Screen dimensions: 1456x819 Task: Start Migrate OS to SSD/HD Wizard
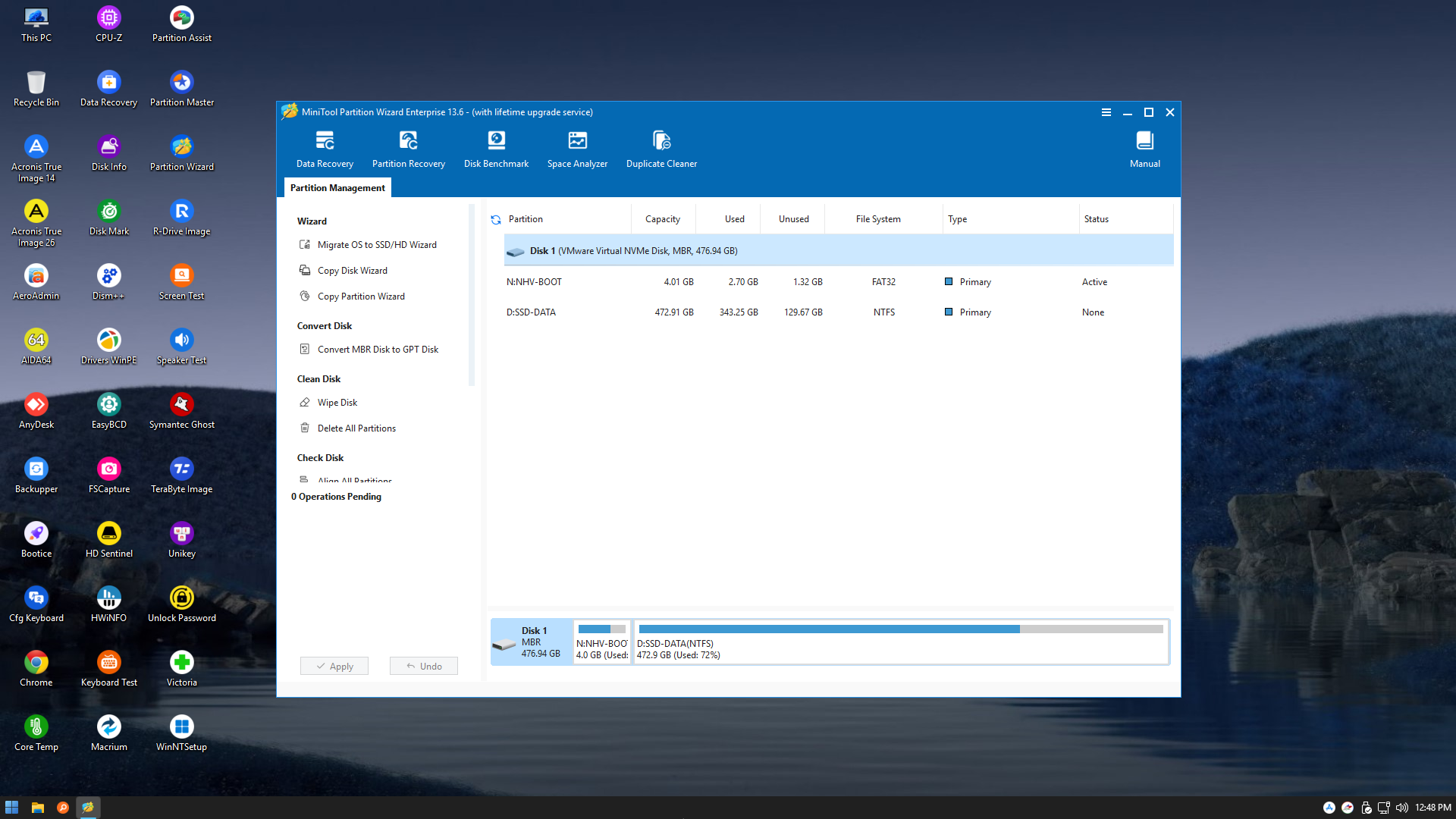click(369, 245)
